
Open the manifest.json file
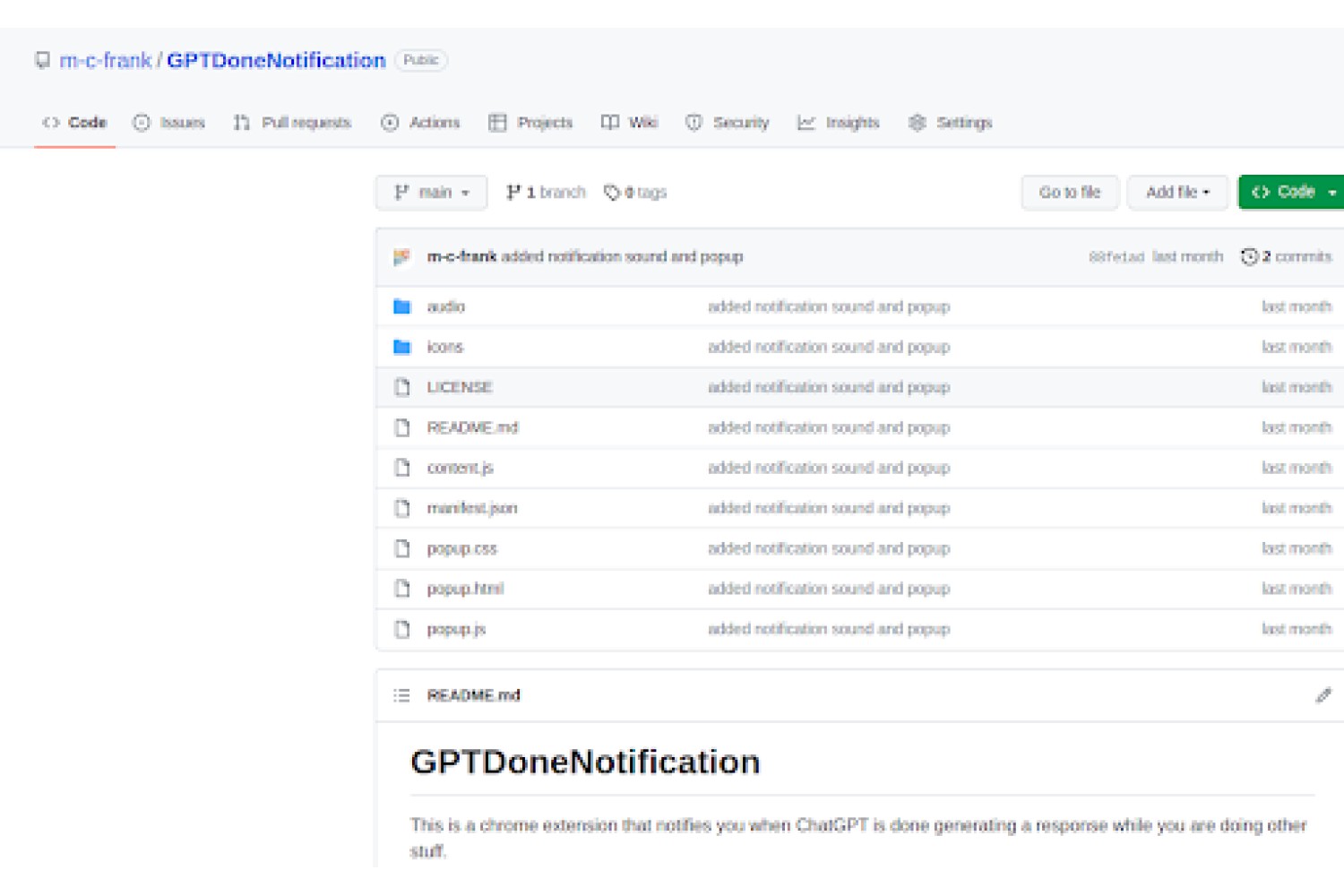[x=472, y=508]
